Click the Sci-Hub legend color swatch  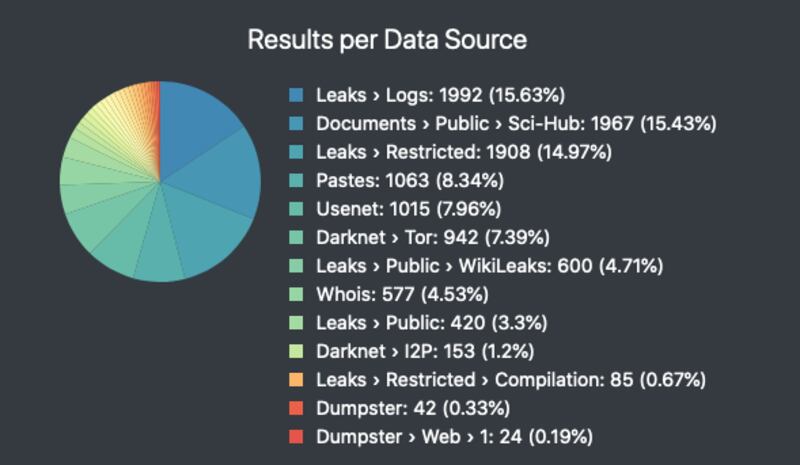click(x=296, y=124)
